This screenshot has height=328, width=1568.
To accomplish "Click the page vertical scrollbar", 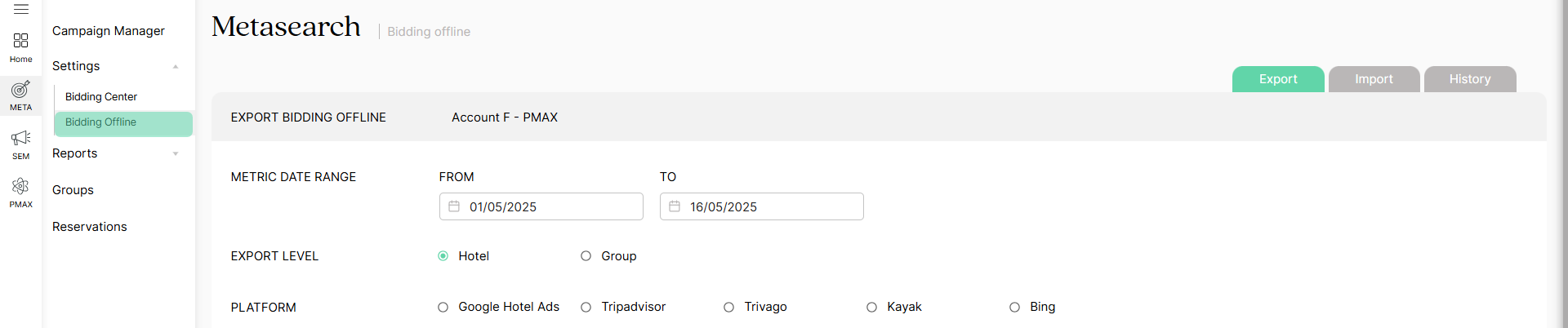I will [1564, 163].
